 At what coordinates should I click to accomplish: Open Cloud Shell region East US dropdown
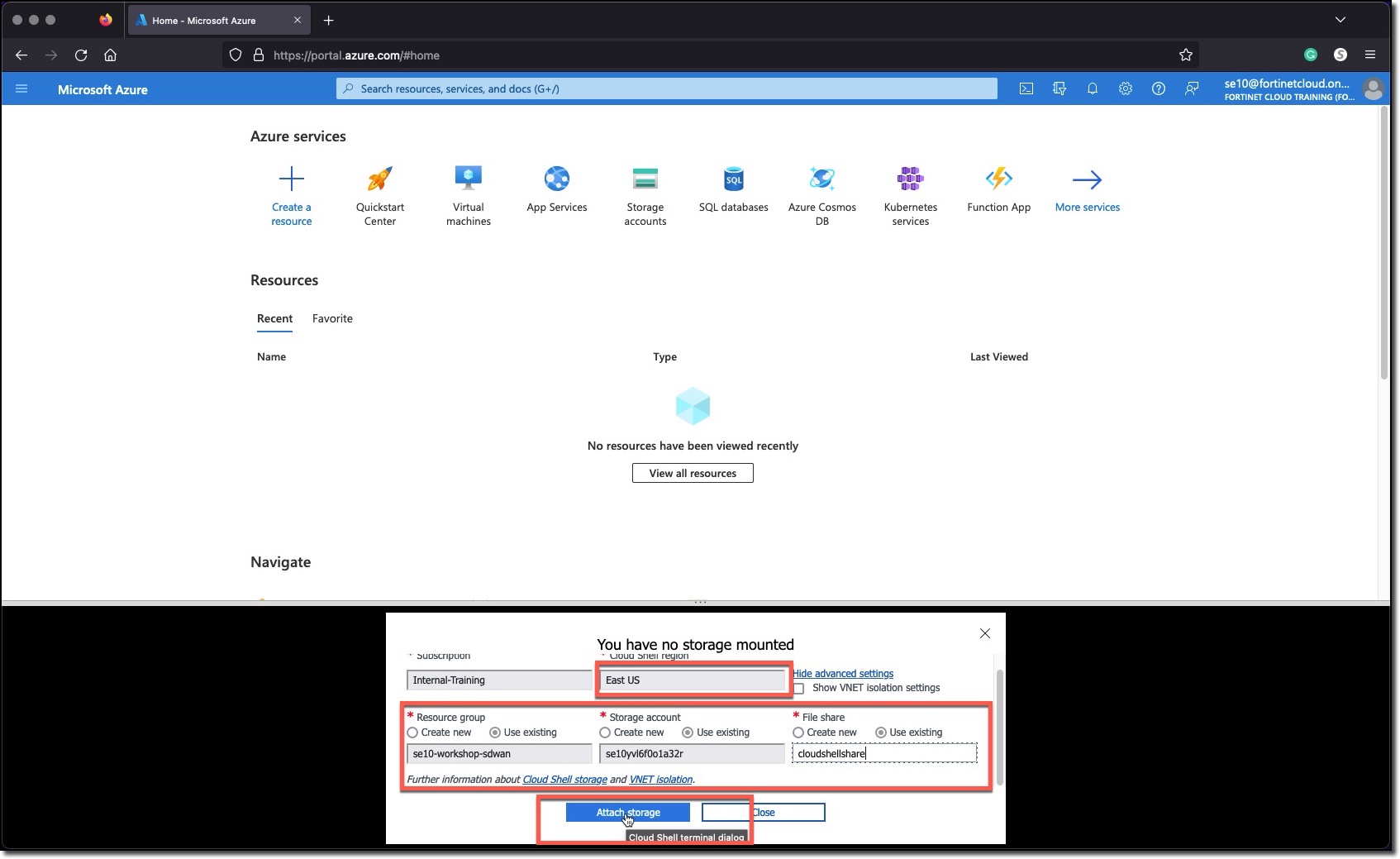(x=693, y=680)
